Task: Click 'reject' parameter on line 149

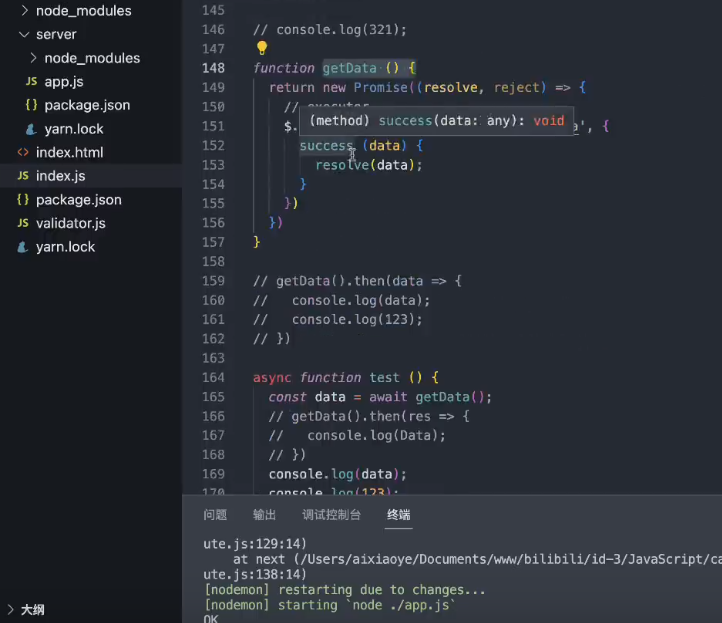Action: tap(517, 87)
